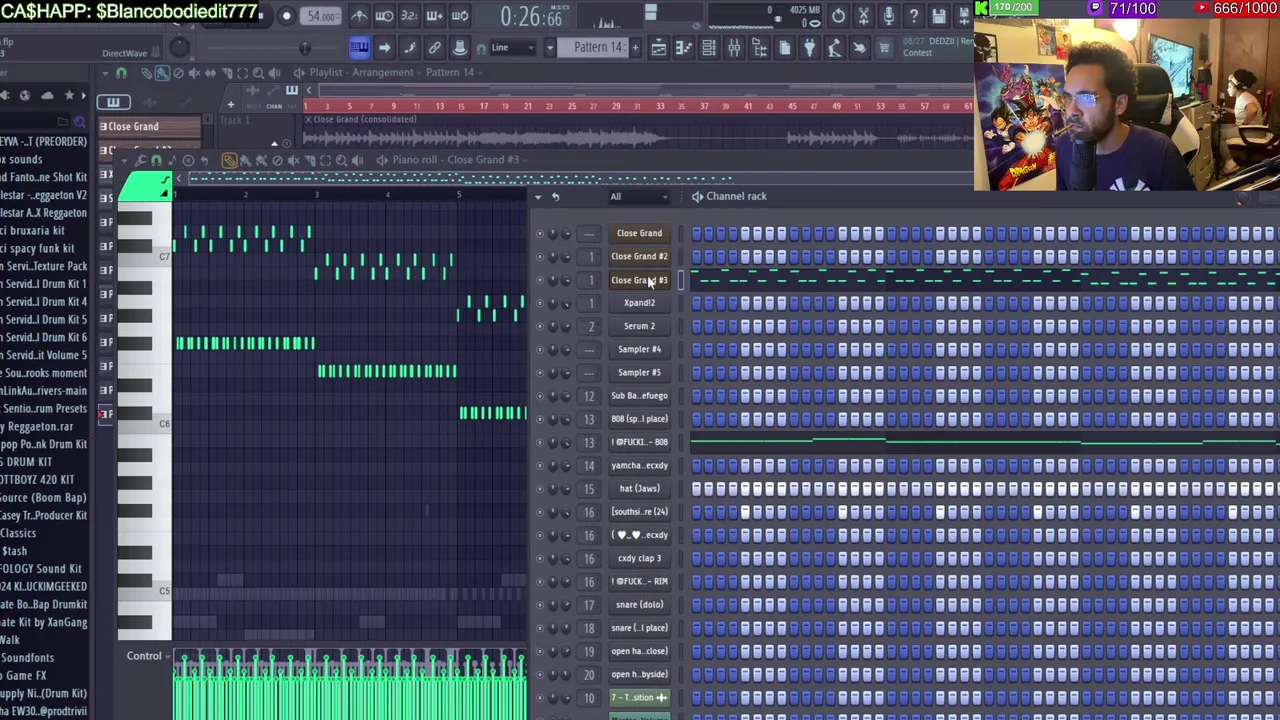The height and width of the screenshot is (720, 1280).
Task: Click the undo history circular arrow icon
Action: pos(838,16)
